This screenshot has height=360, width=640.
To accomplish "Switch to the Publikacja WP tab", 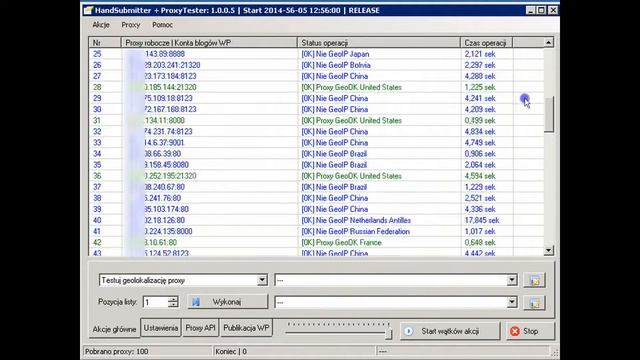I will click(246, 328).
